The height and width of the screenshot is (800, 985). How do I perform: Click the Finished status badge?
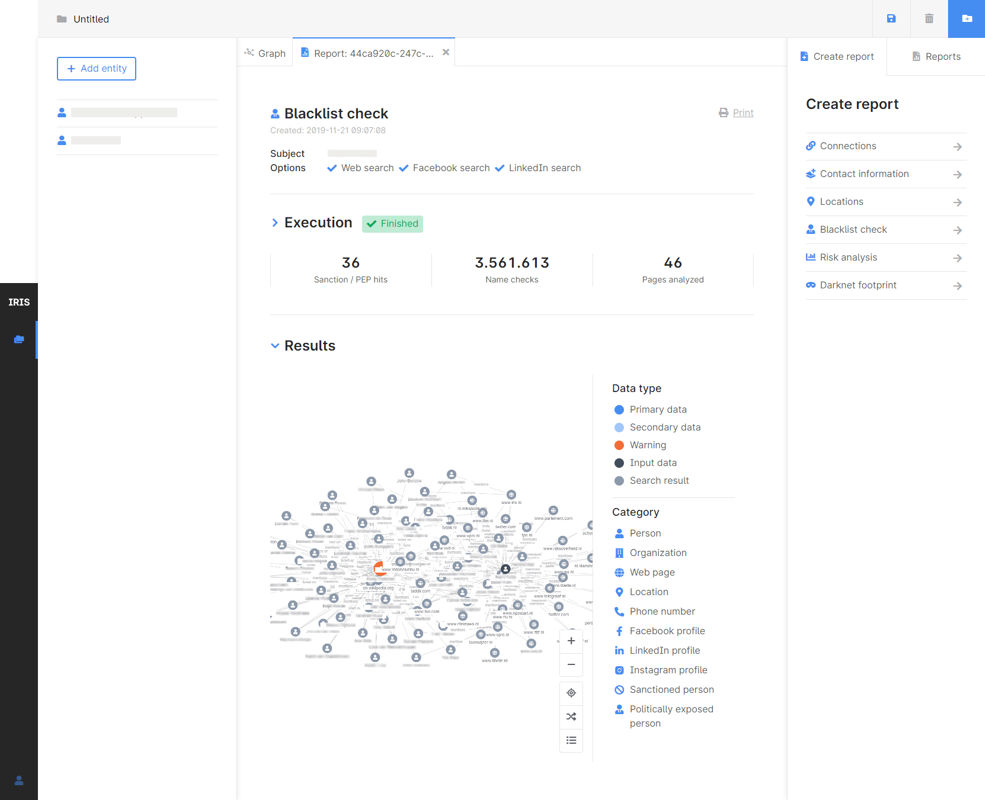pyautogui.click(x=393, y=224)
